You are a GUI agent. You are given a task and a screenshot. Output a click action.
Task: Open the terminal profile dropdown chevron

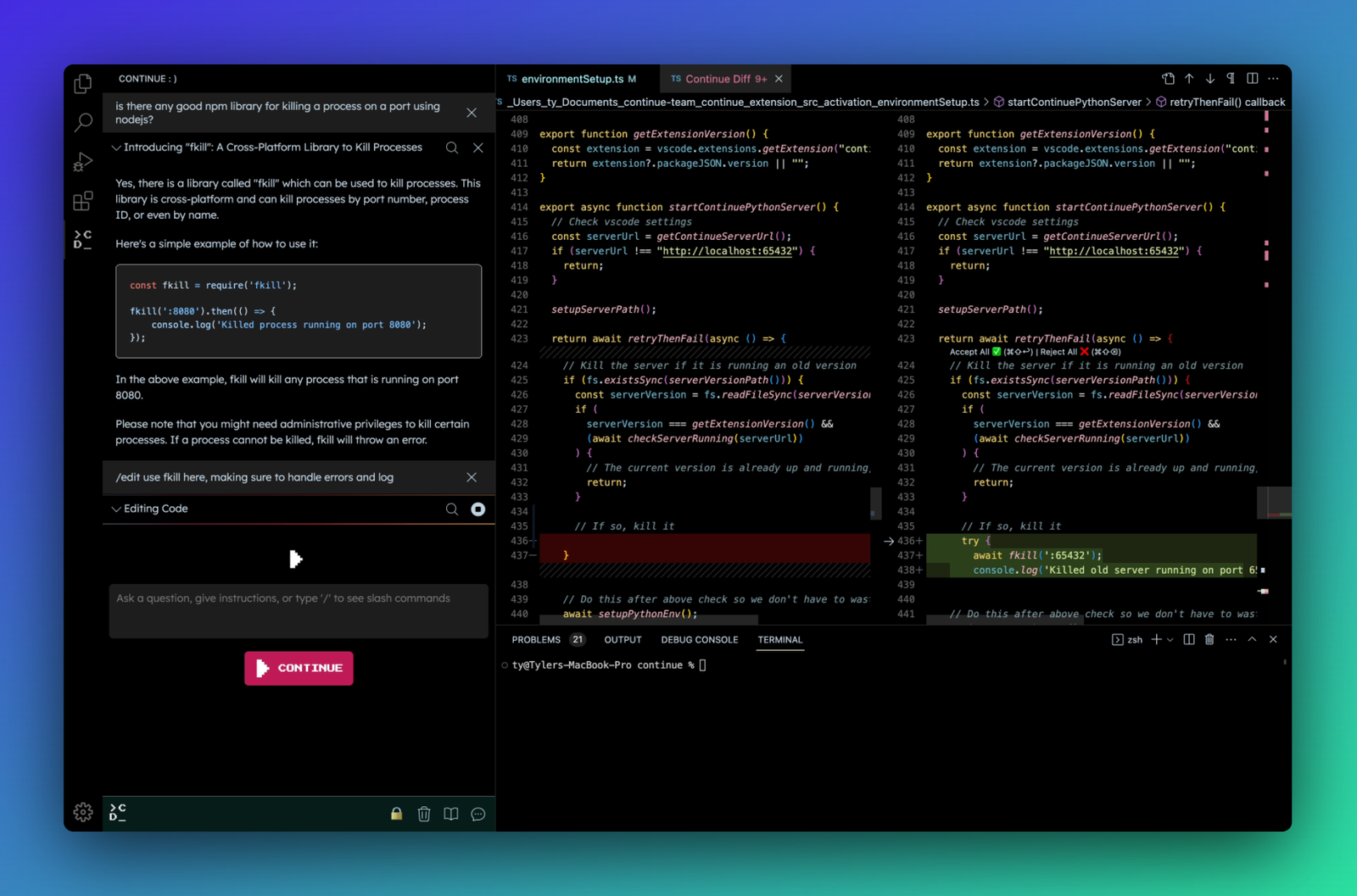[x=1170, y=640]
